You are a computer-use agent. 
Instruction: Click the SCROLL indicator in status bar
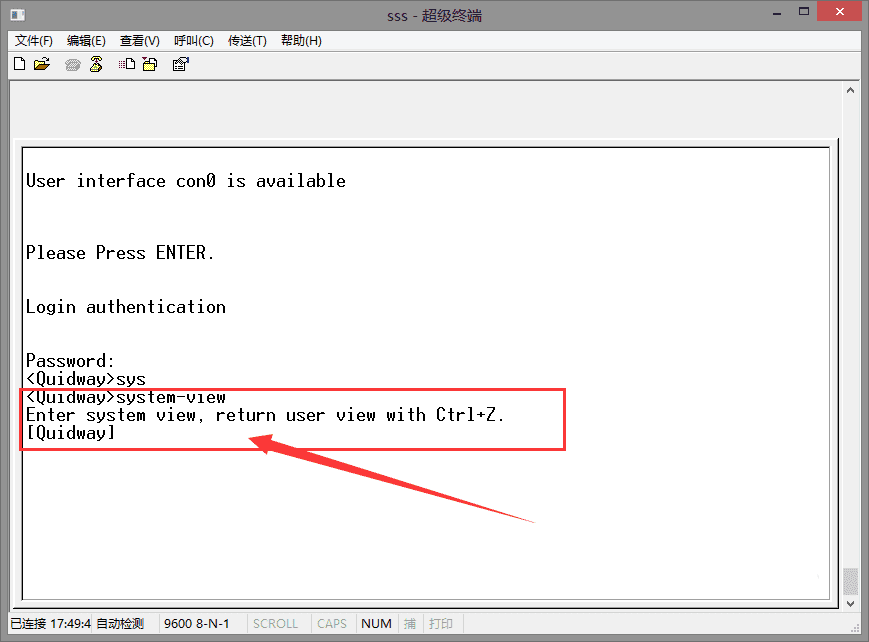click(275, 624)
